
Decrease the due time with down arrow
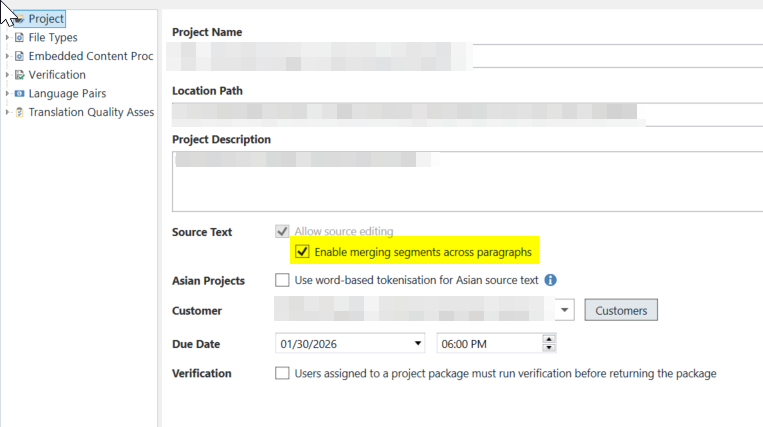[x=549, y=347]
